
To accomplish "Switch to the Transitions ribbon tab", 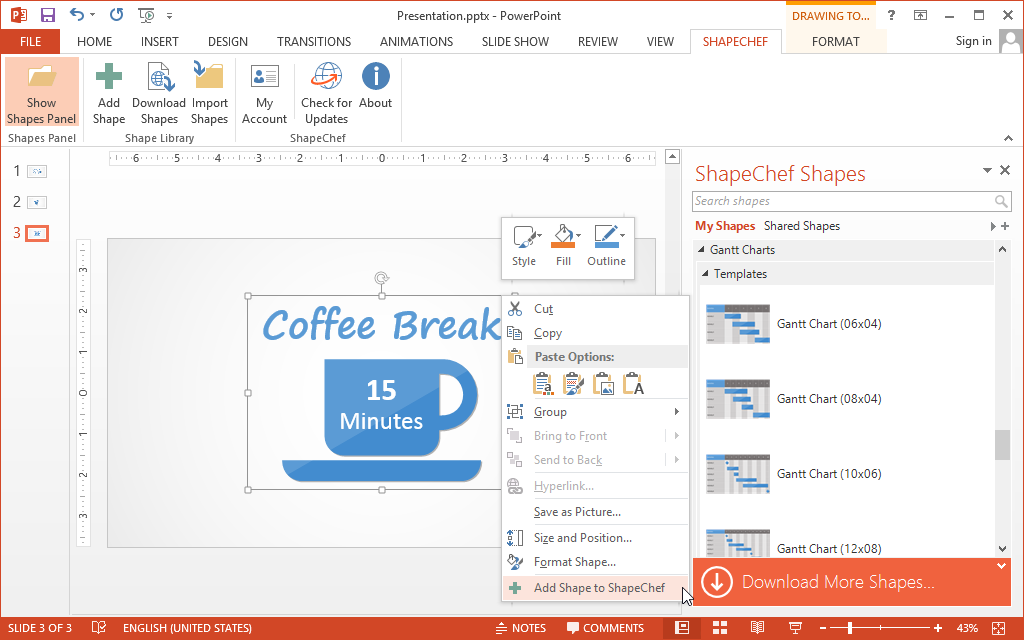I will tap(314, 42).
